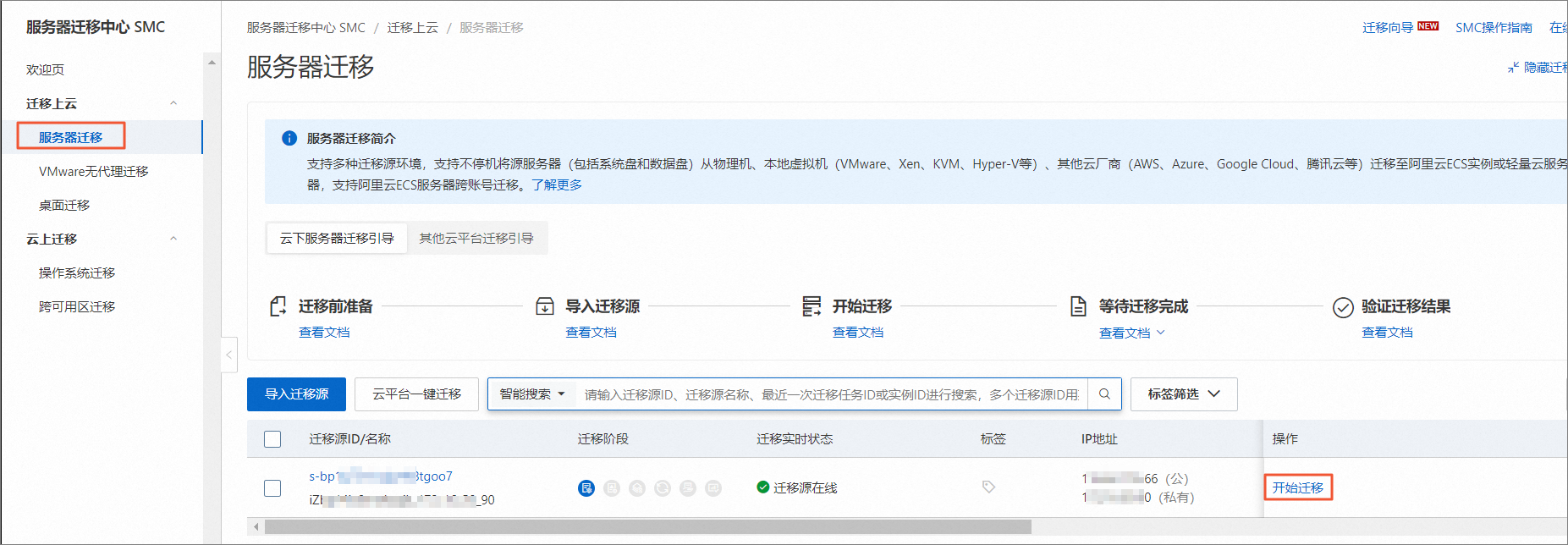
Task: Open the 标签筛选 dropdown
Action: coord(1184,394)
